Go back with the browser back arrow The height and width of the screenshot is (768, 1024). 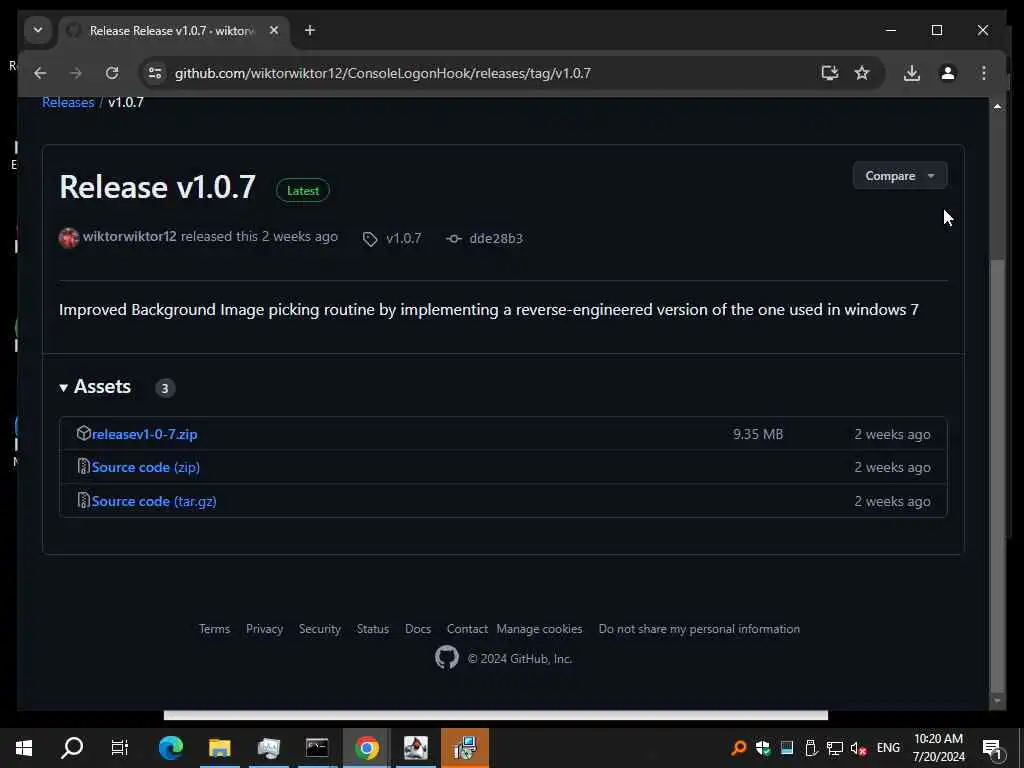coord(40,73)
